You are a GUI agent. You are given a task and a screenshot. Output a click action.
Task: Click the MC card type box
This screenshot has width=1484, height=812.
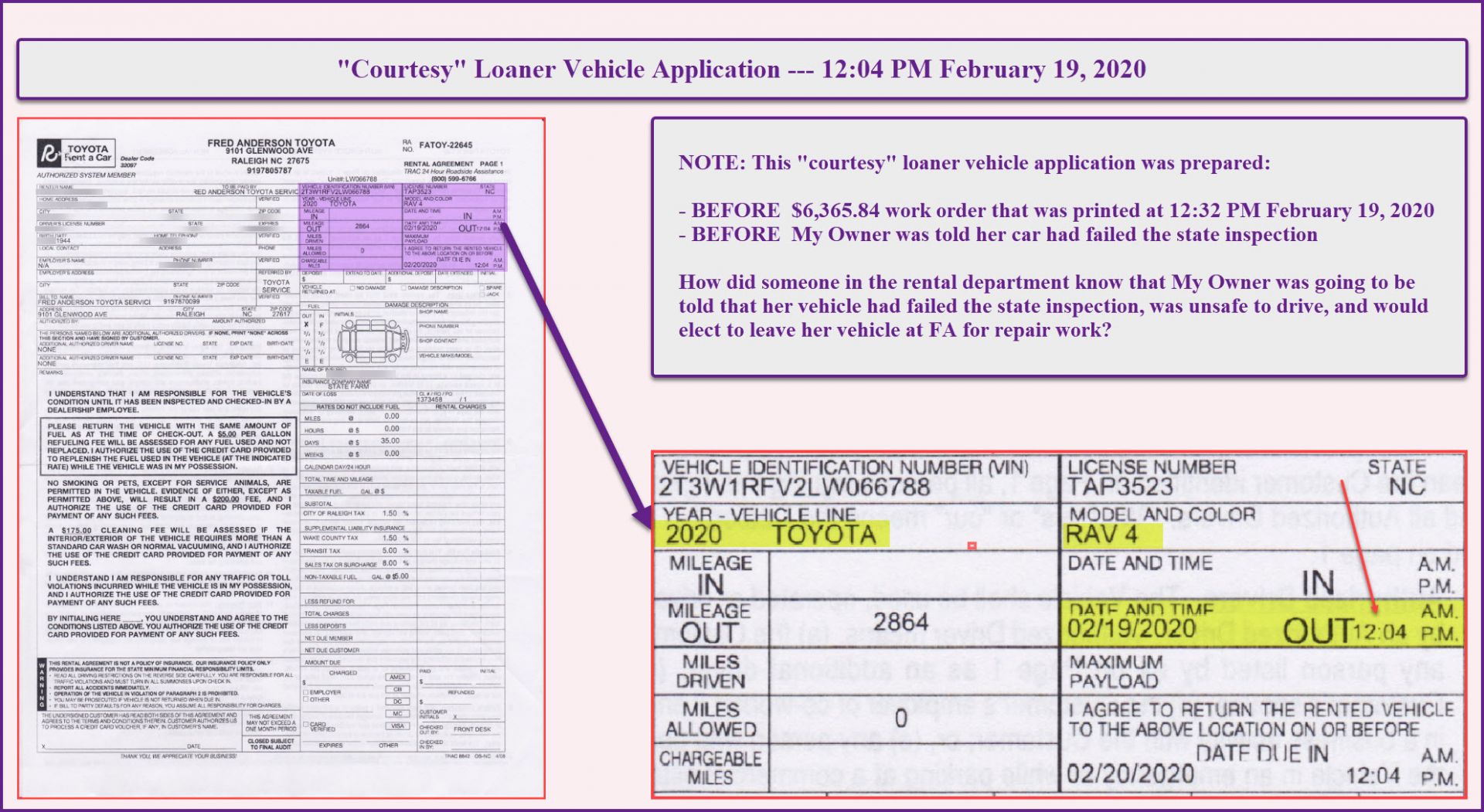coord(397,714)
